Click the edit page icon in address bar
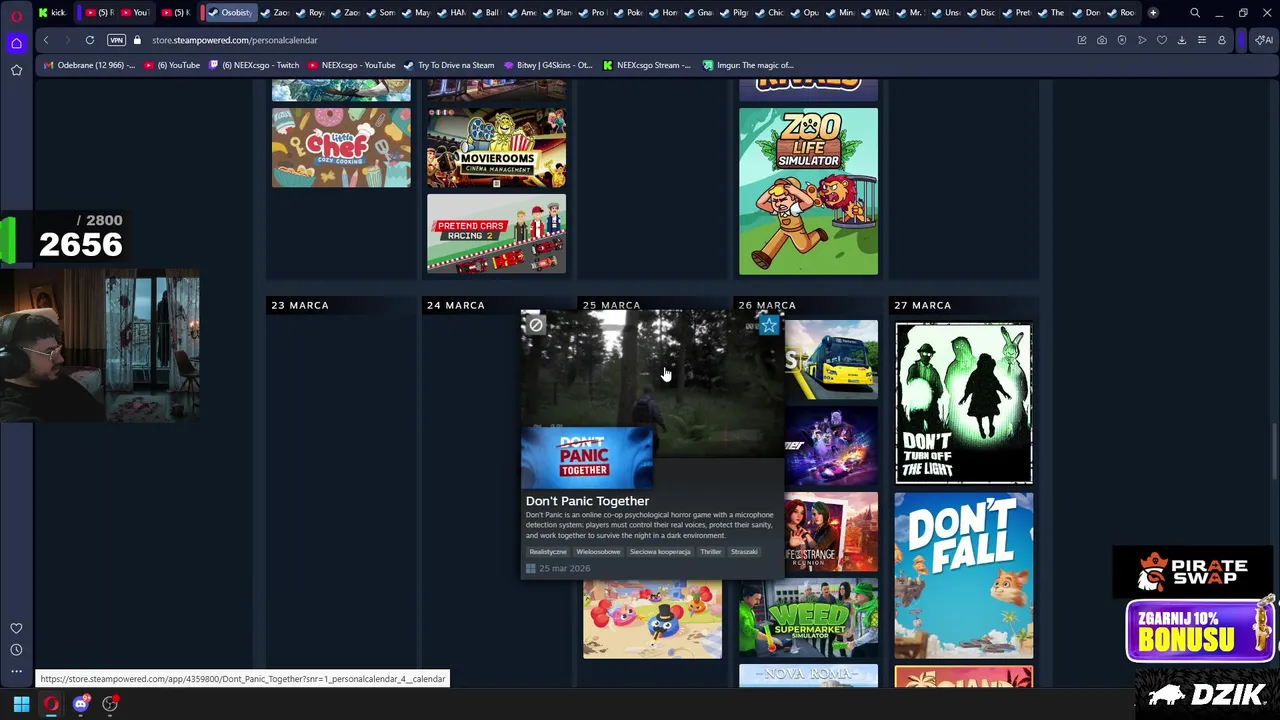This screenshot has height=720, width=1280. 1082,40
